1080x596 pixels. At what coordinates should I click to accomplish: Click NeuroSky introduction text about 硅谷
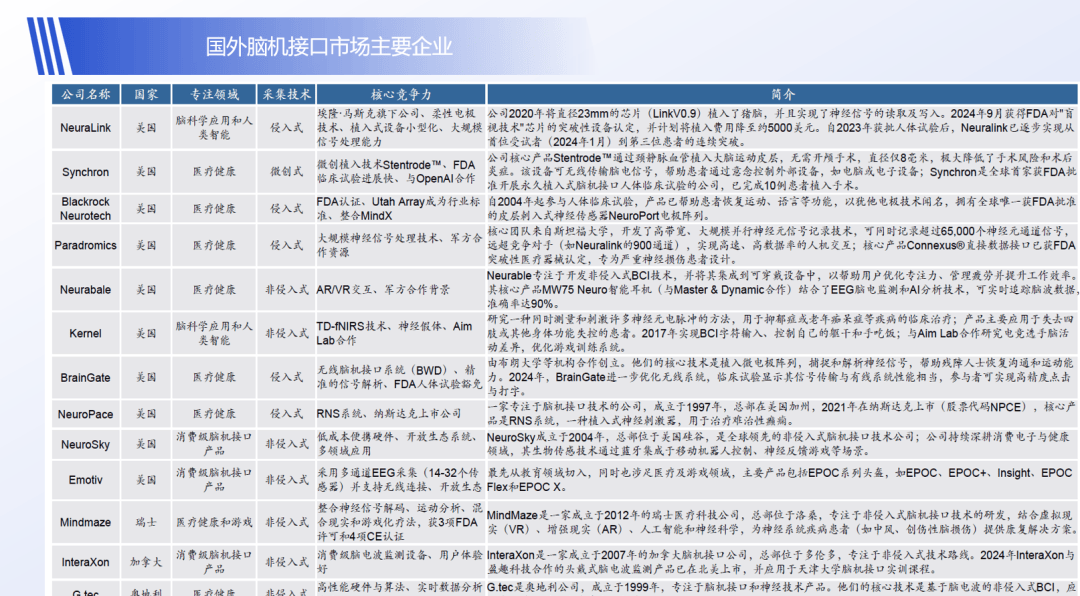782,444
